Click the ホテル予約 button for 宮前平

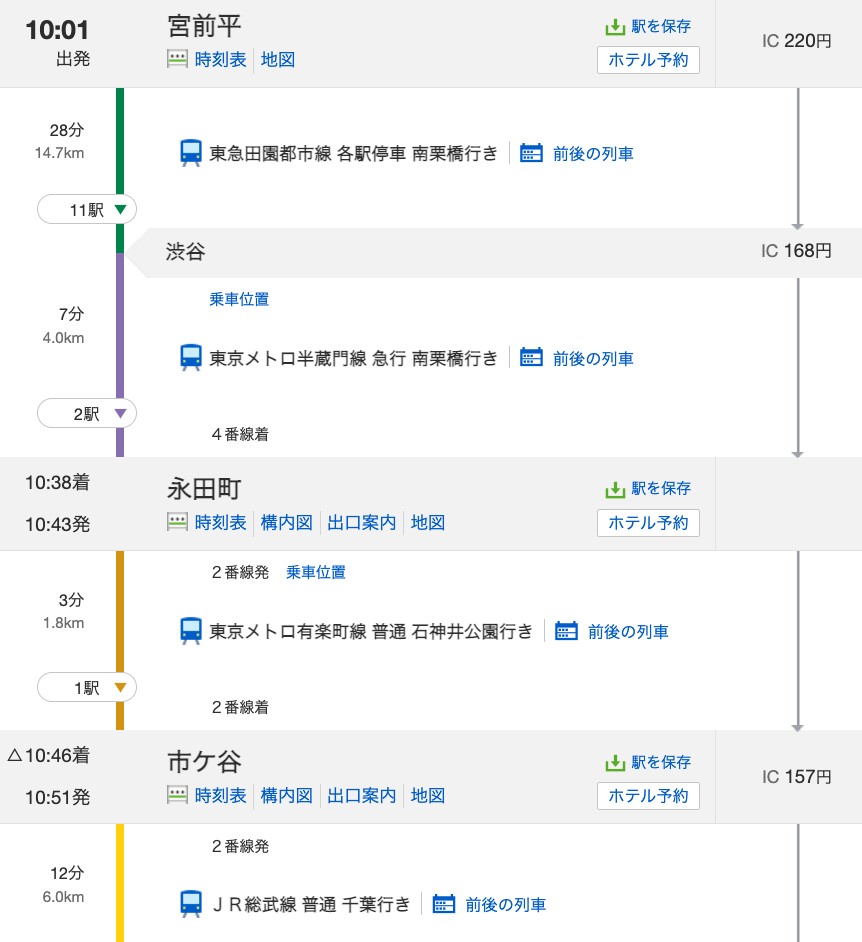[x=648, y=60]
